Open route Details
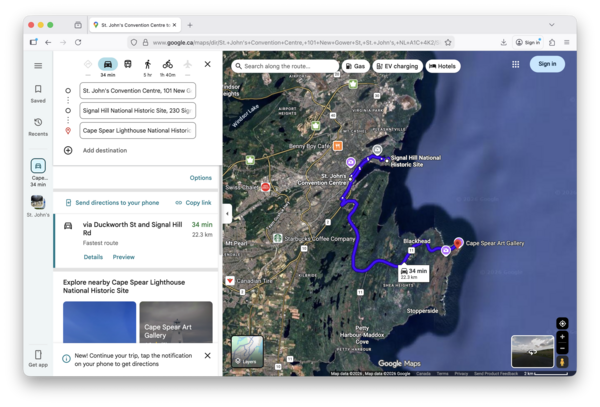This screenshot has height=407, width=600. (93, 257)
